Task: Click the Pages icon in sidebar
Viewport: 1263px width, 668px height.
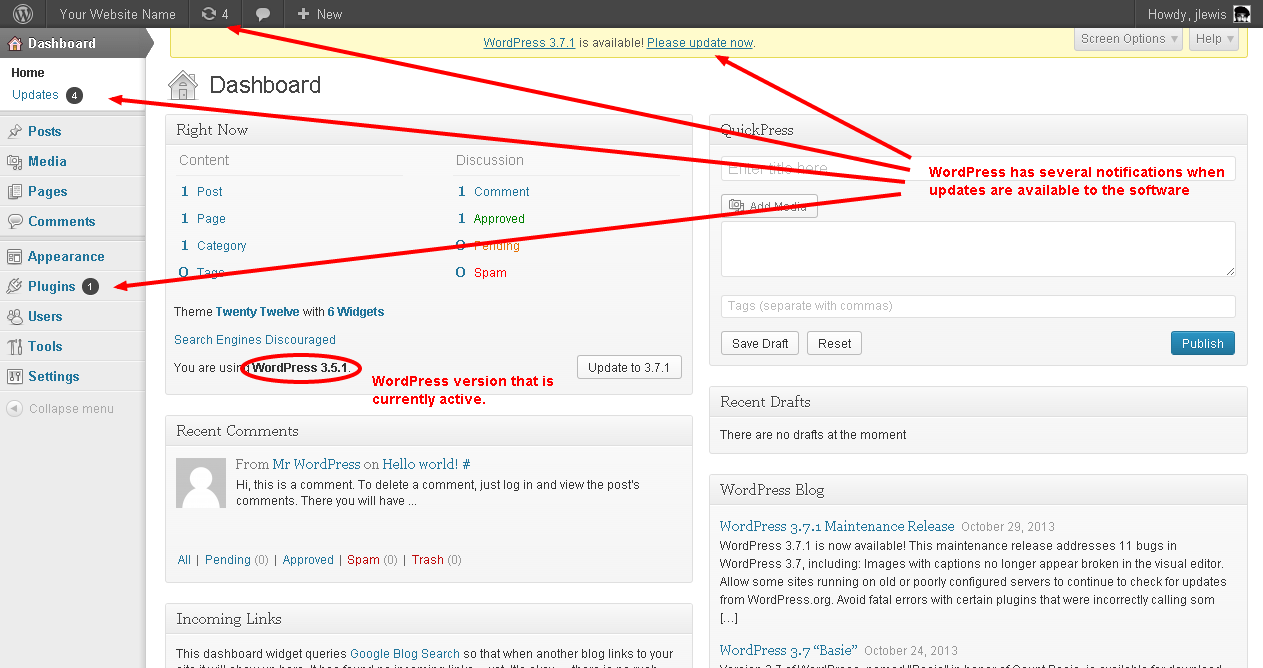Action: point(15,191)
